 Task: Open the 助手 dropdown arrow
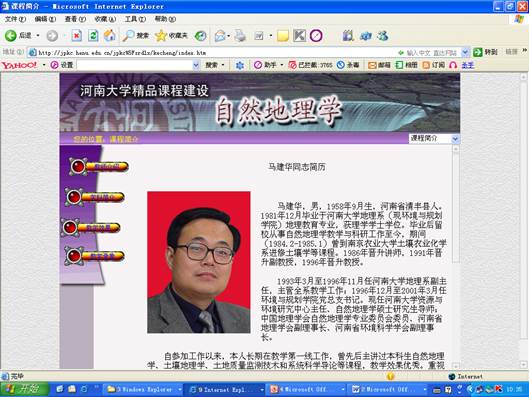282,65
